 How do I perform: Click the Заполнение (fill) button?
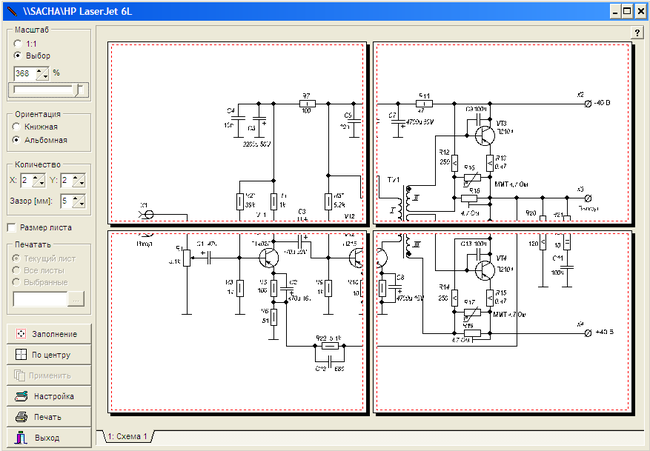pos(49,335)
